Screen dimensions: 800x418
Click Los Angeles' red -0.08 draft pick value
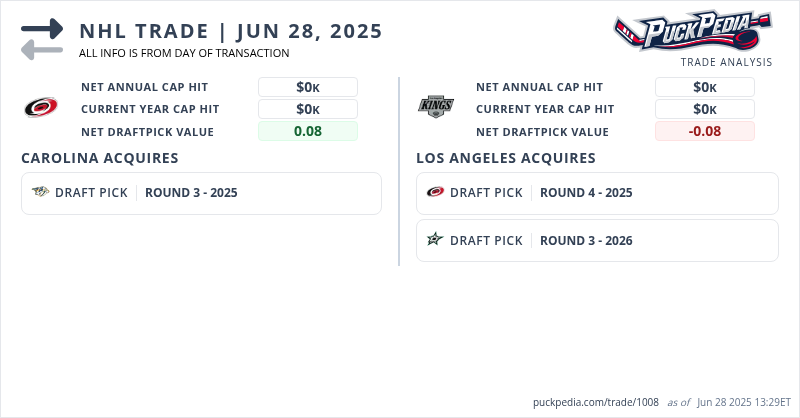(x=705, y=131)
